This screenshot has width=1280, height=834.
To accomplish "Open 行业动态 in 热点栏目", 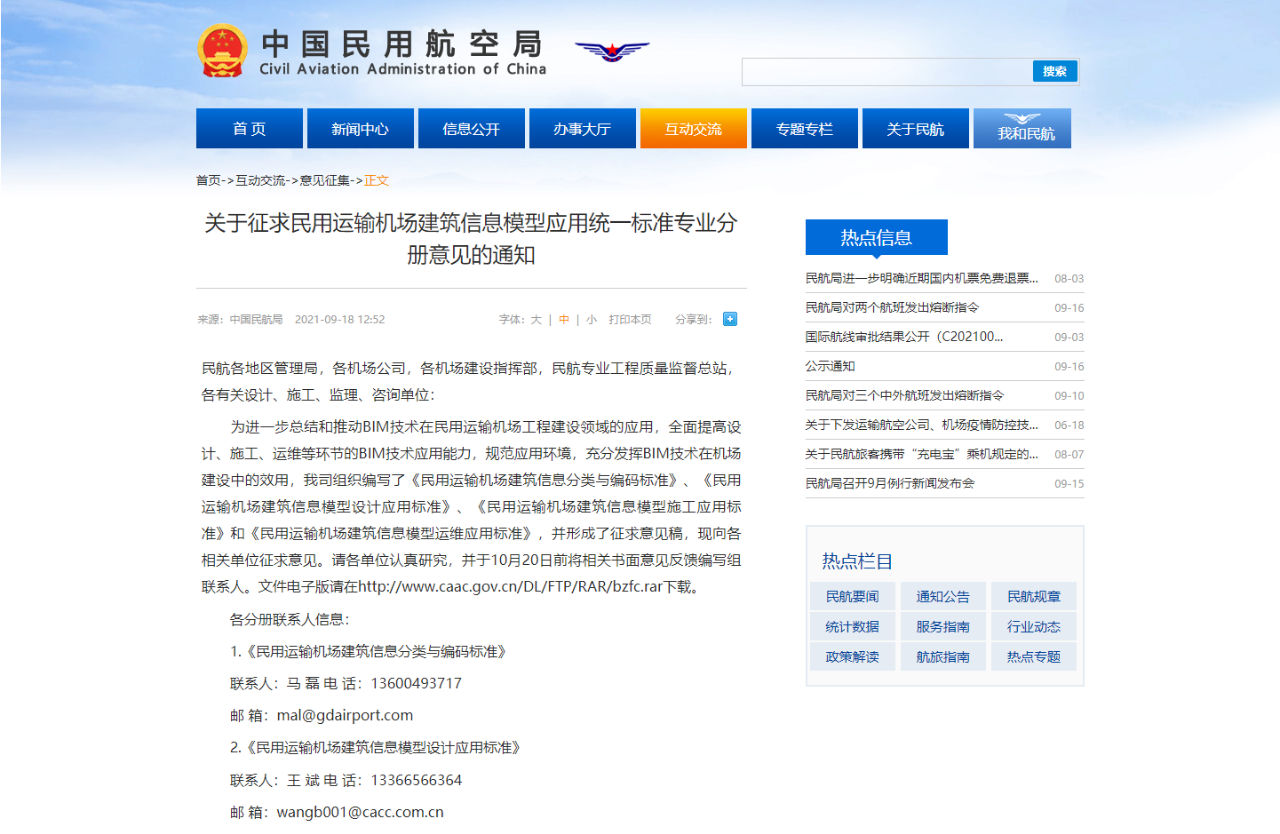I will point(1034,627).
